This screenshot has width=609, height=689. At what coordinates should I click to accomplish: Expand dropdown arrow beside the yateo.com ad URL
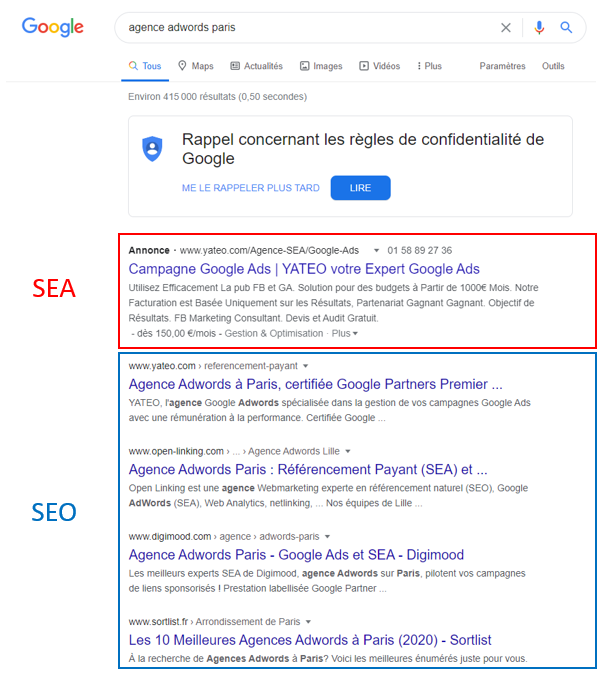pos(376,250)
